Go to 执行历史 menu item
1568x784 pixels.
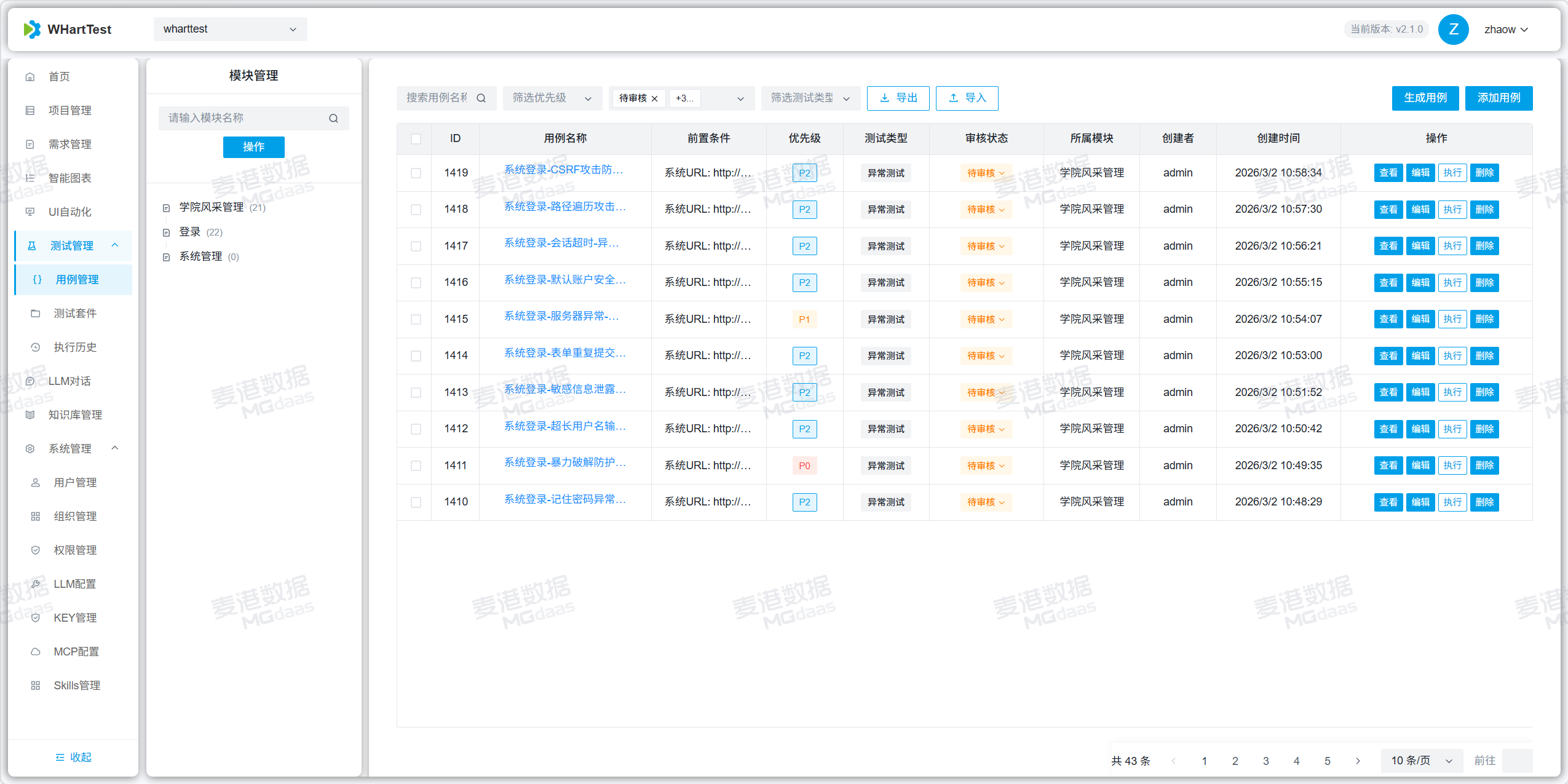pos(75,347)
